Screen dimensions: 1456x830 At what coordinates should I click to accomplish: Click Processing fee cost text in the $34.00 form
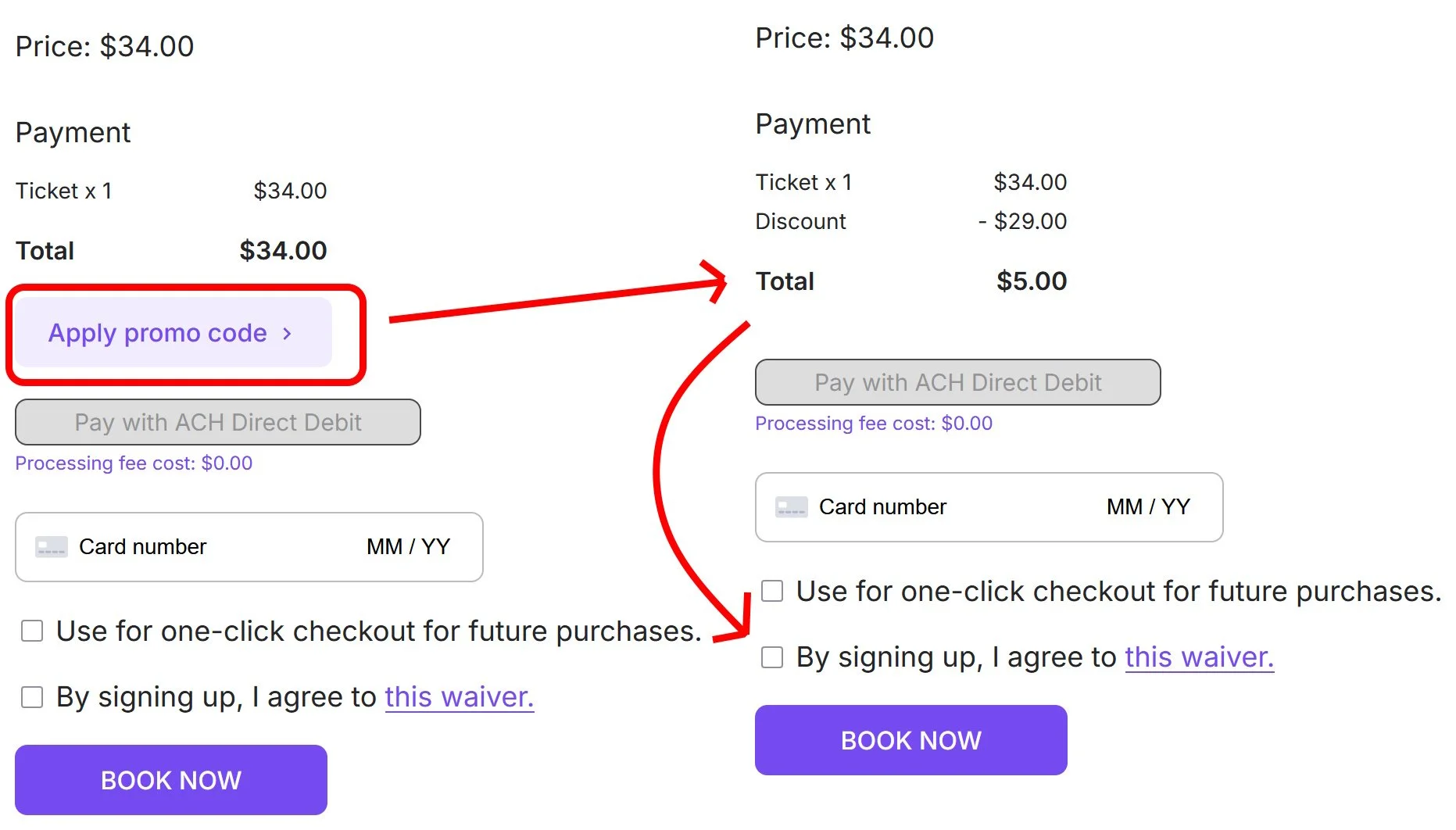(134, 463)
